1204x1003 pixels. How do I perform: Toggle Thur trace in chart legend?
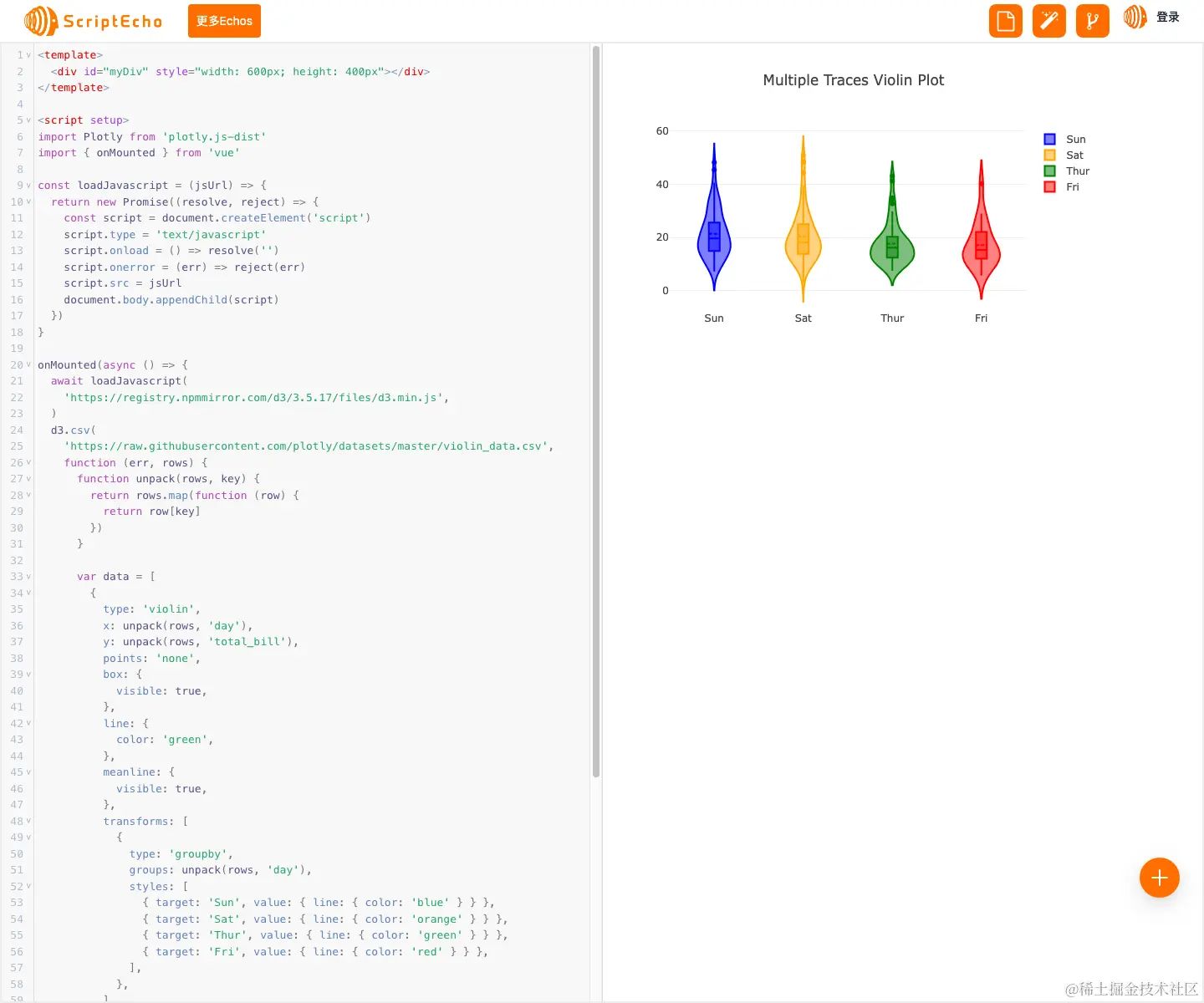pyautogui.click(x=1067, y=171)
